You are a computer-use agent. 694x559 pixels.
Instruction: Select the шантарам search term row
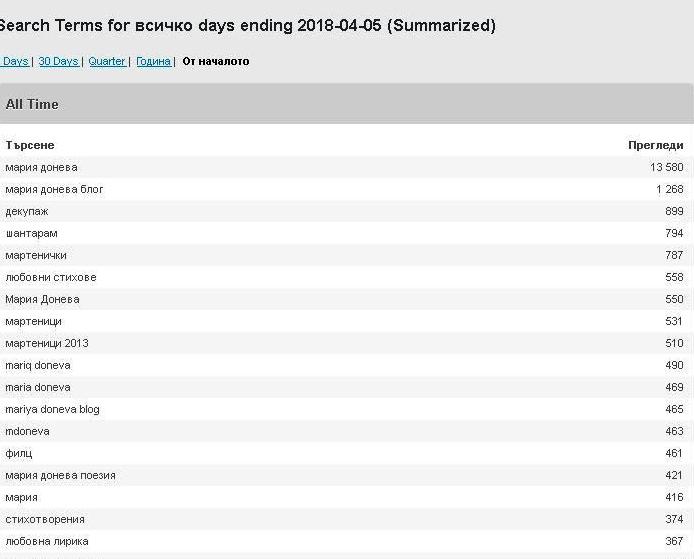tap(31, 233)
